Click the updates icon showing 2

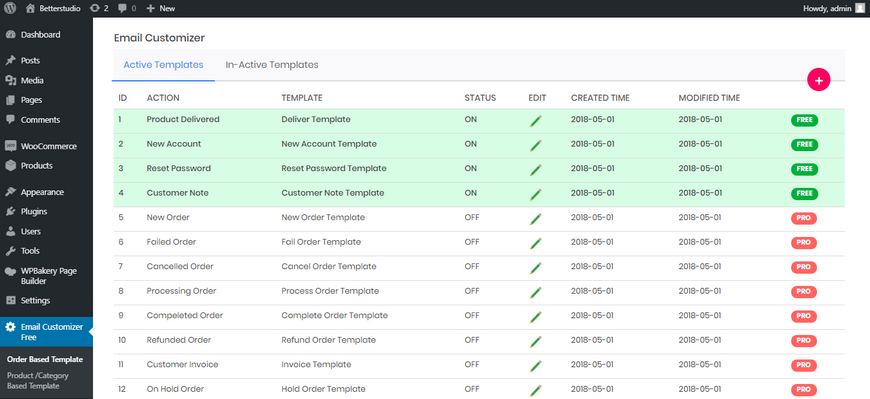coord(99,8)
